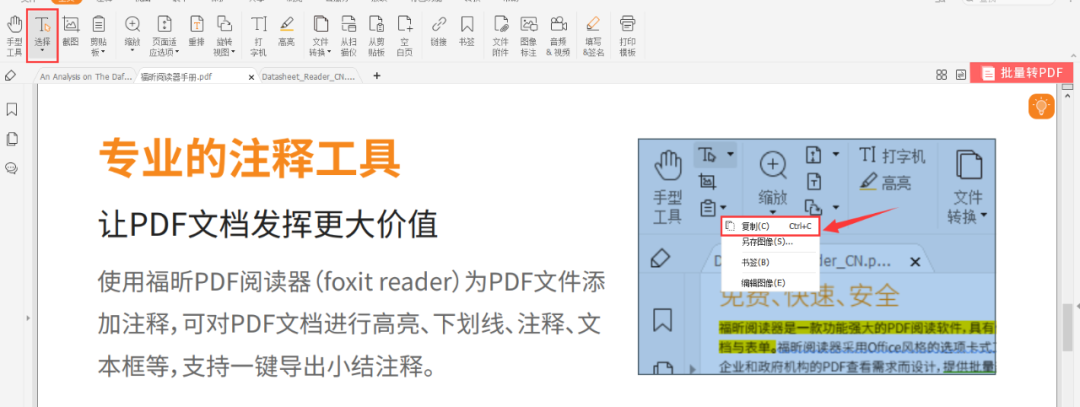
Task: Click the orange lightbulb tip icon
Action: [1041, 107]
